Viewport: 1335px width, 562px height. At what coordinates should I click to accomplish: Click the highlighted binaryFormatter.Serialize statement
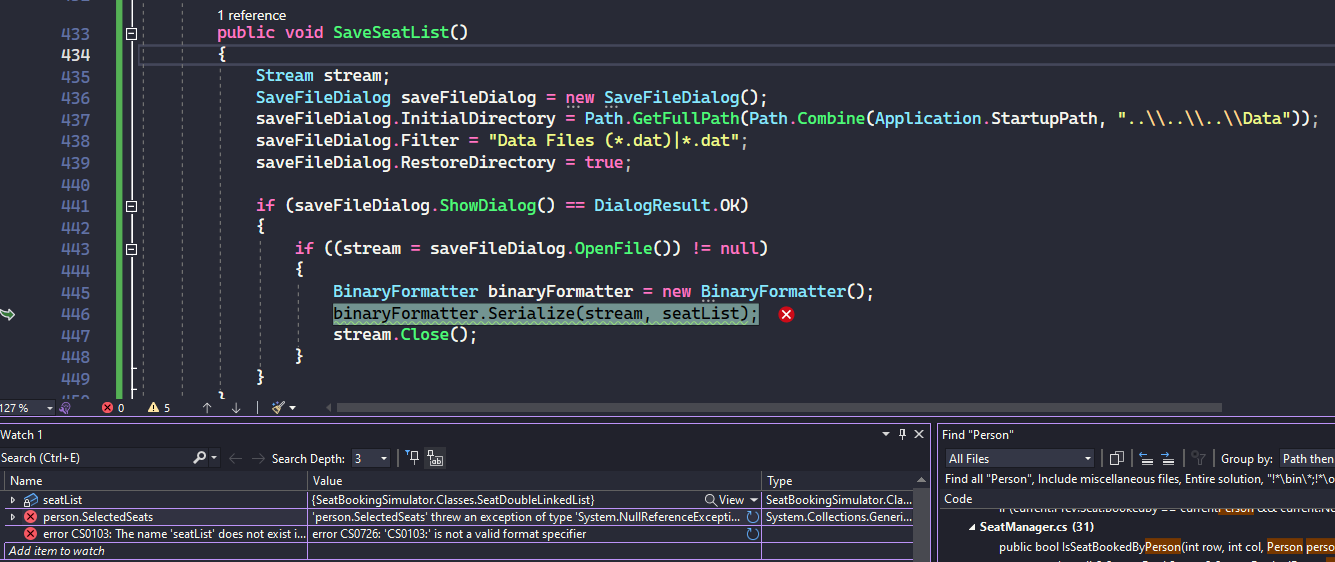coord(546,314)
